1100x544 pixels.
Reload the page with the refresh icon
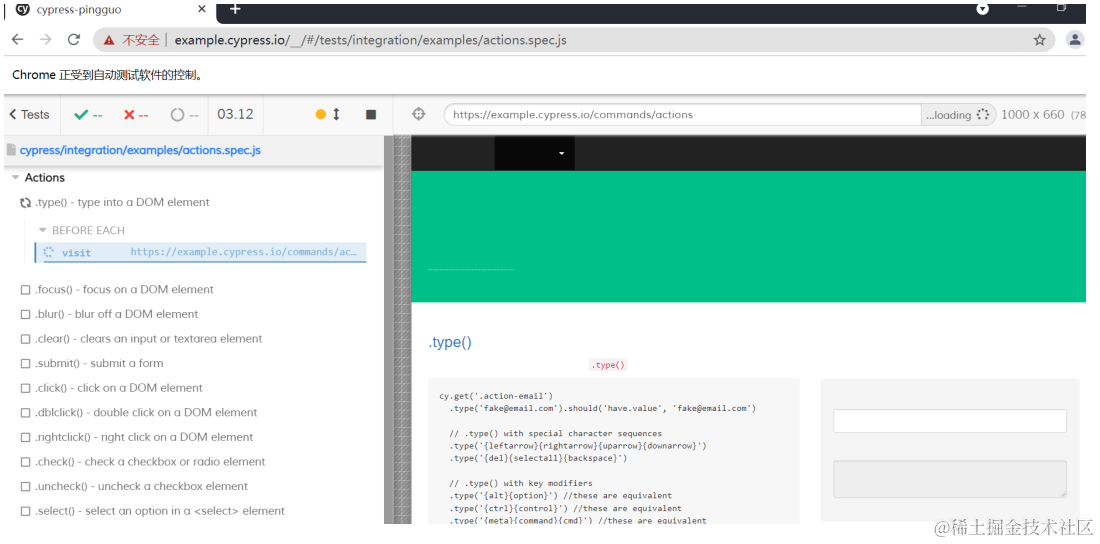[74, 40]
